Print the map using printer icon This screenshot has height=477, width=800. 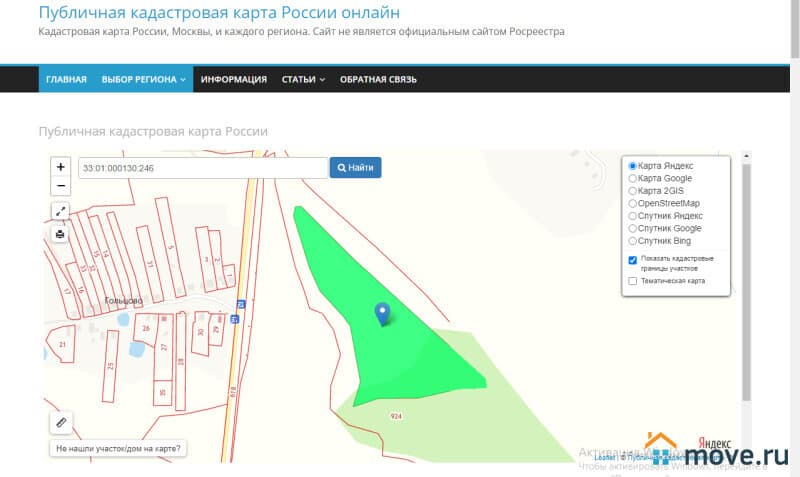tap(60, 234)
